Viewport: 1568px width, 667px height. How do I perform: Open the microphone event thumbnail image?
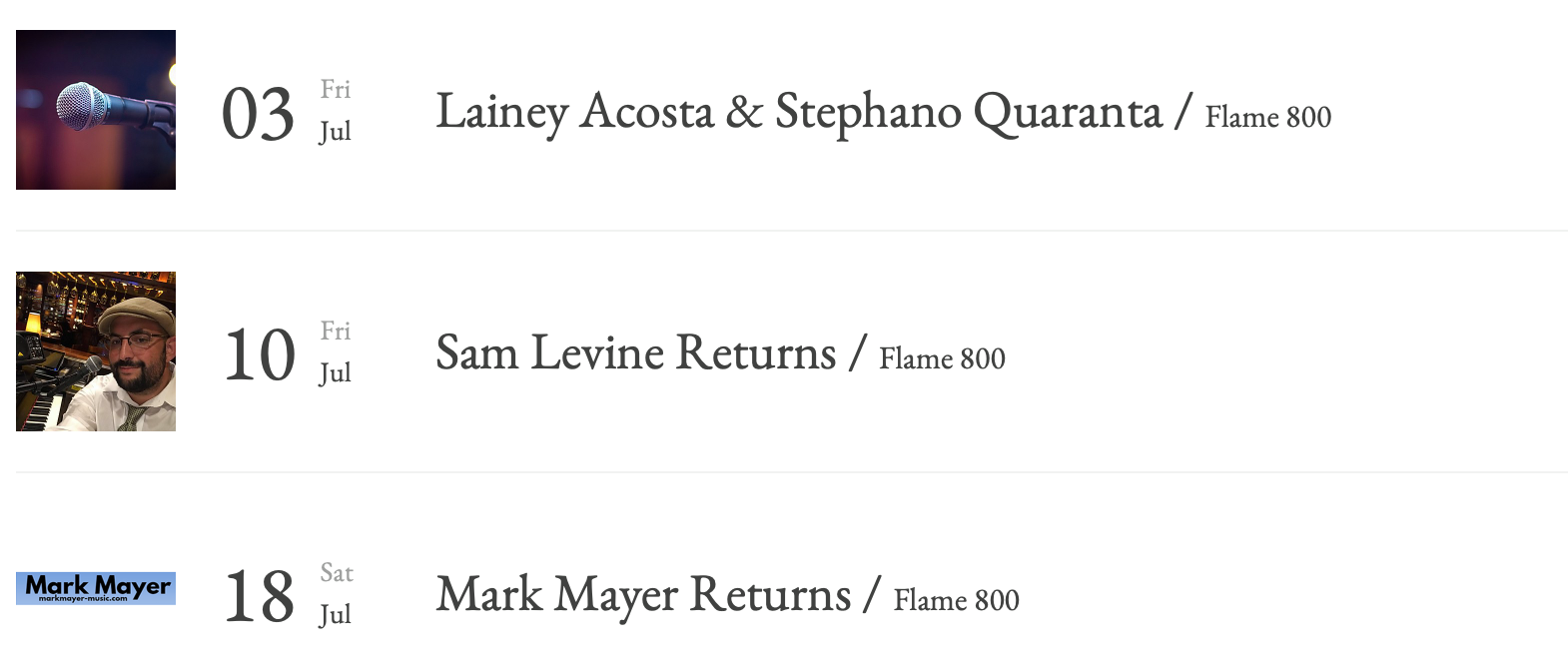[96, 110]
